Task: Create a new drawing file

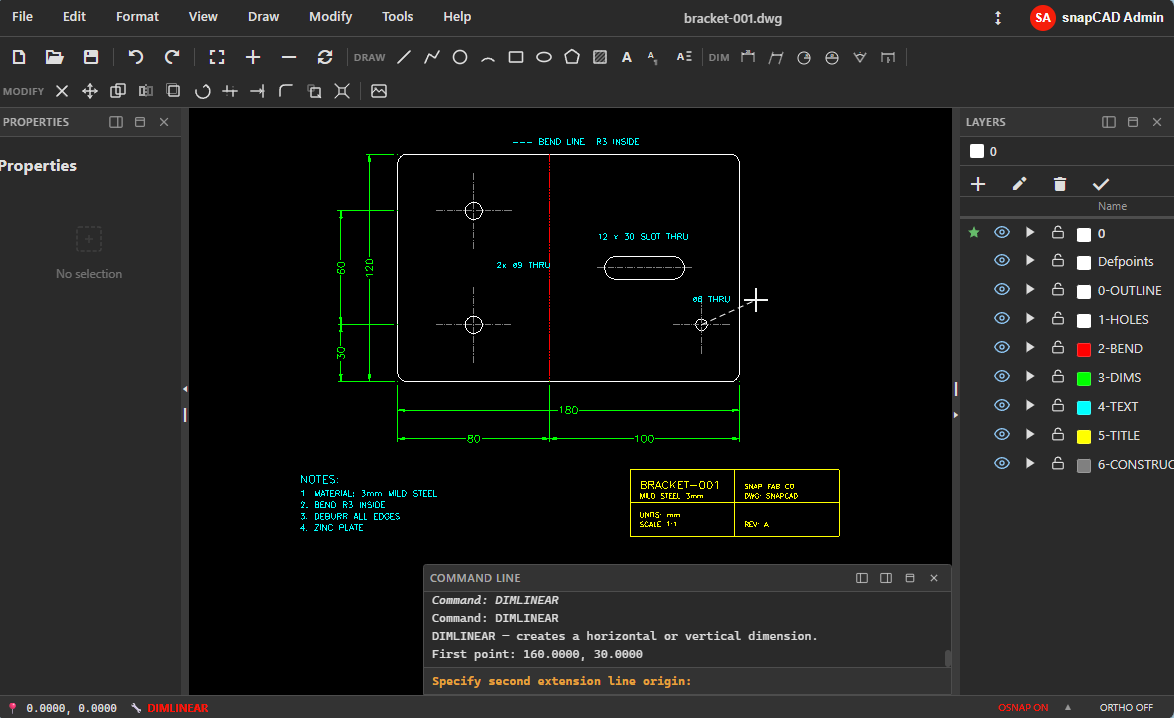Action: (x=19, y=57)
